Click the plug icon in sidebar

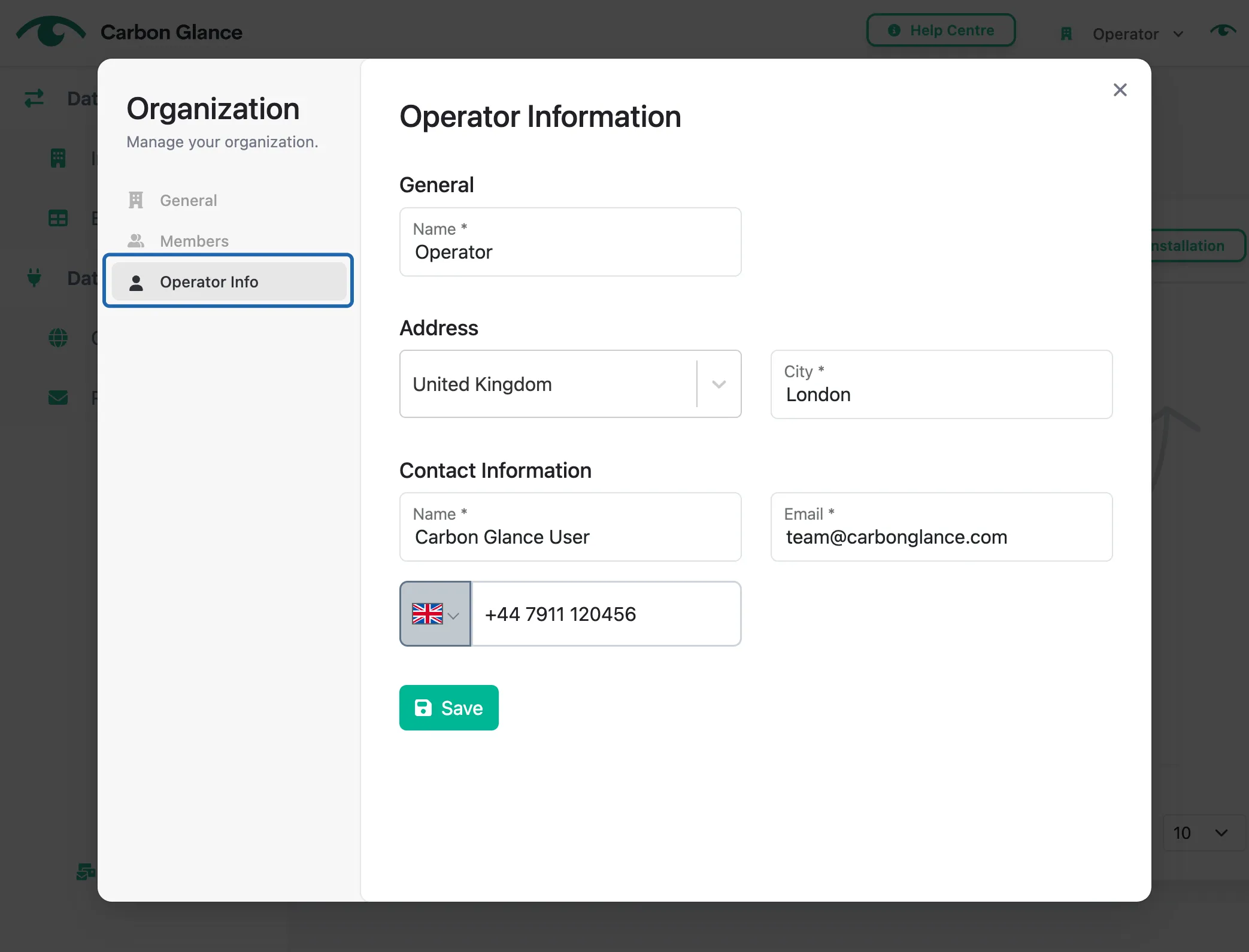coord(34,278)
